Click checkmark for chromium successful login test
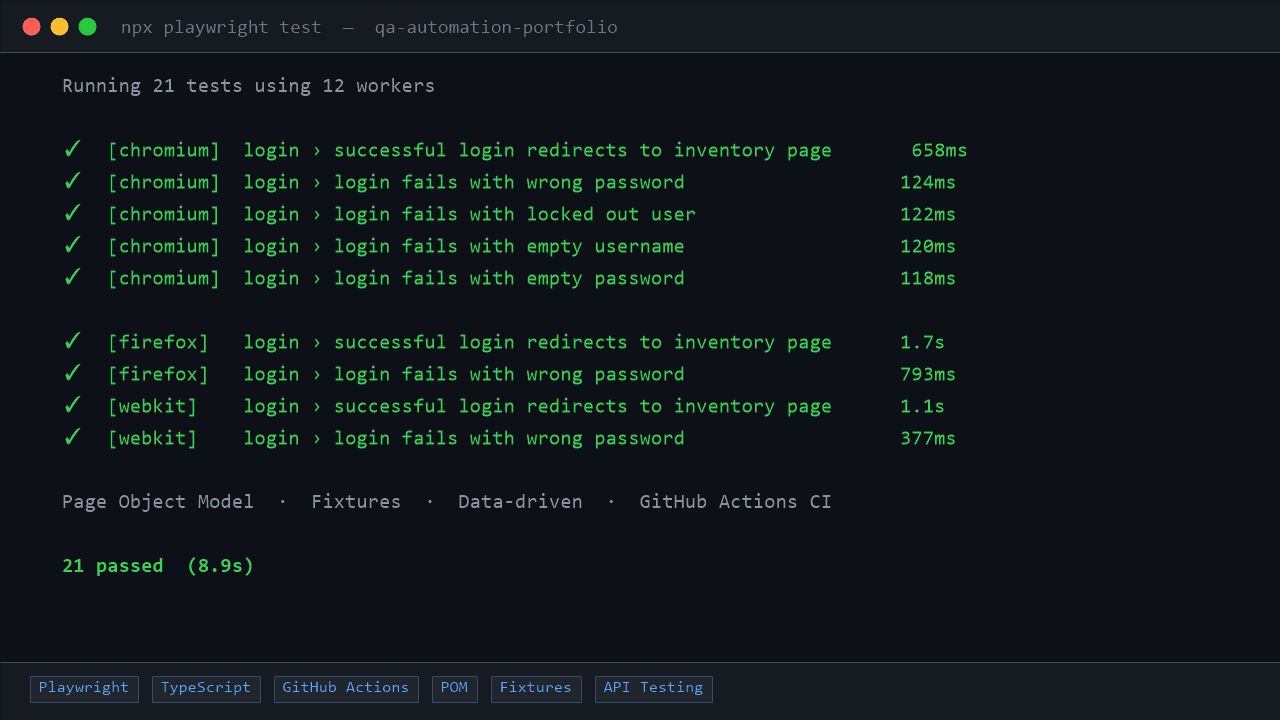Viewport: 1280px width, 720px height. click(72, 150)
